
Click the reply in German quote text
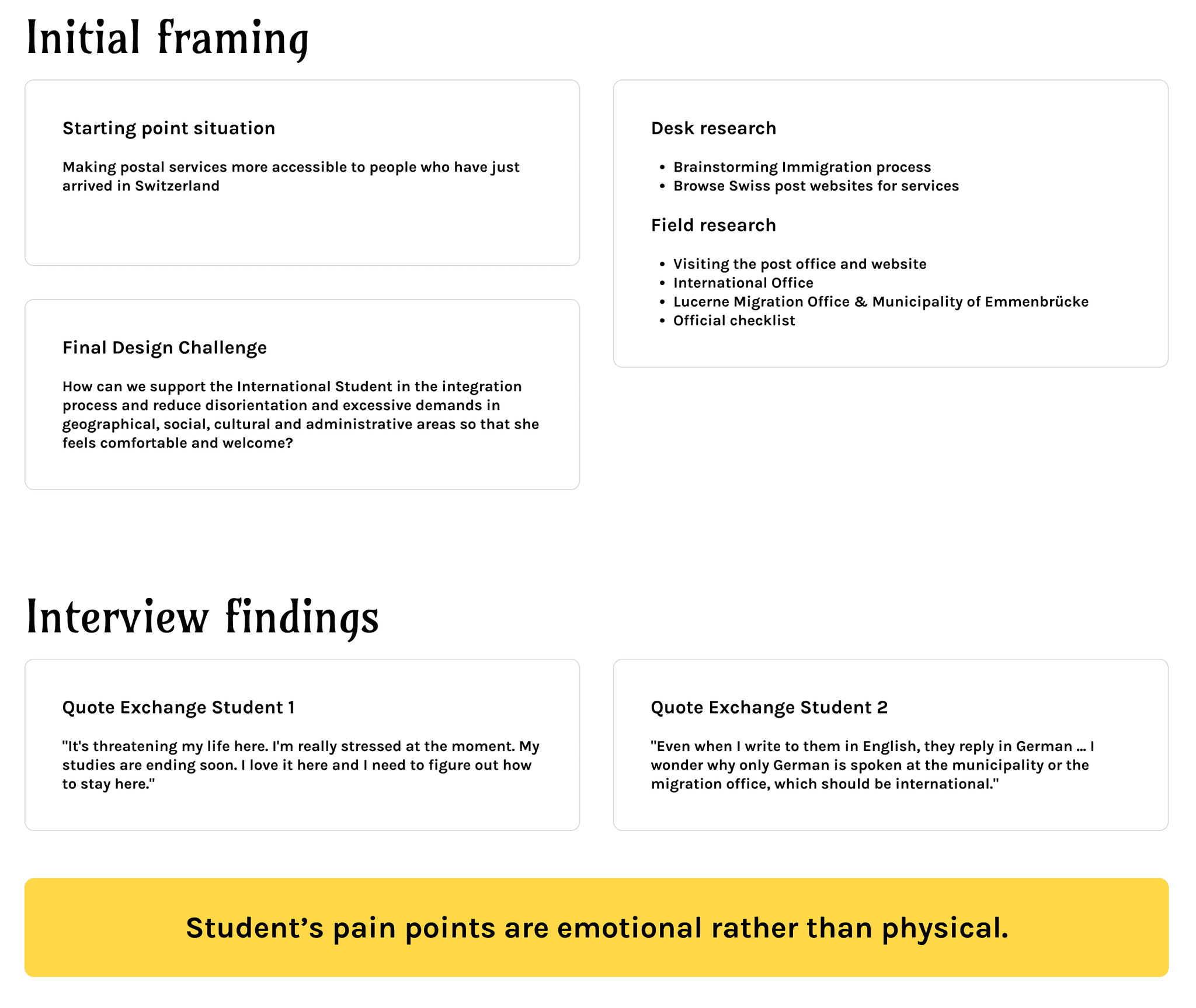872,765
